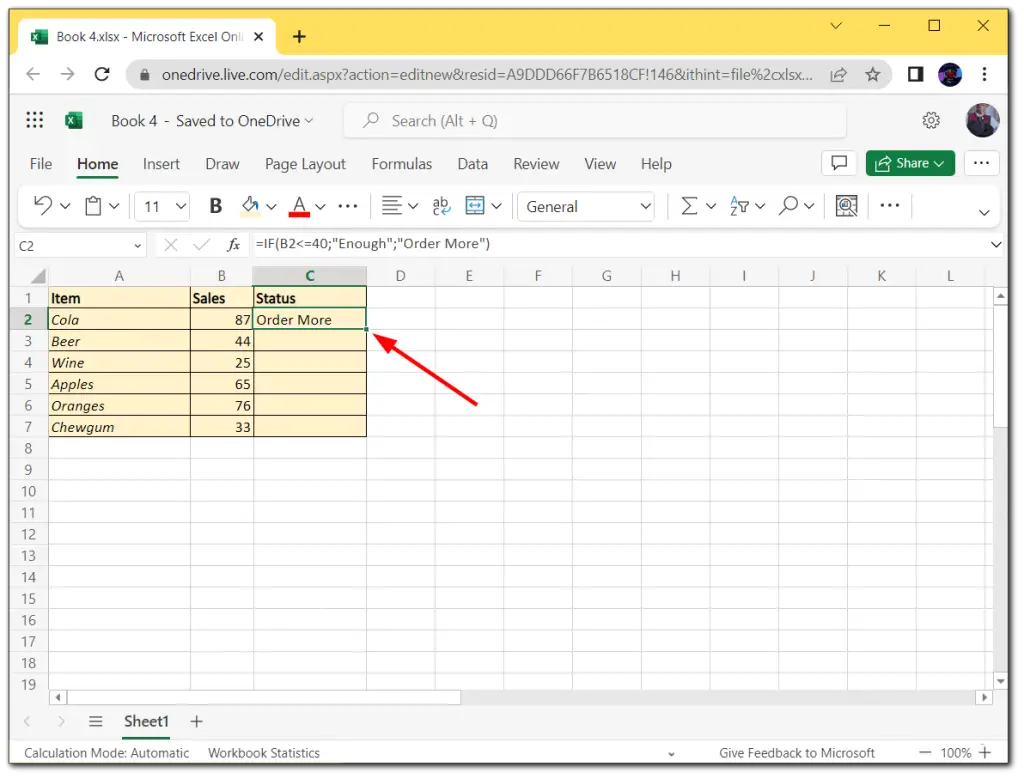Click the Insert Function fx icon

[233, 243]
